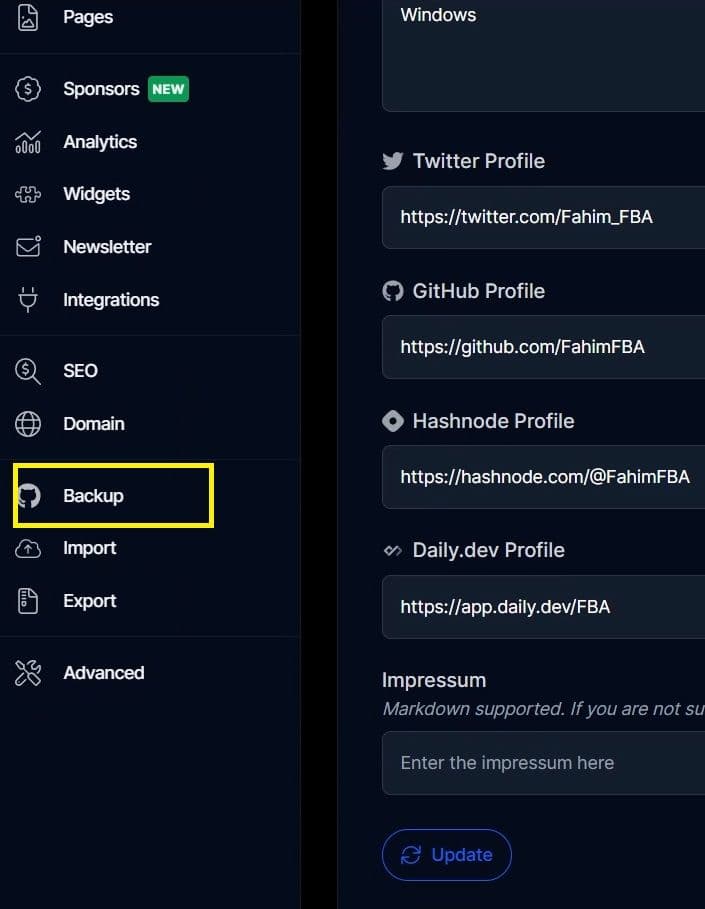Click the Advanced tools icon
The image size is (705, 909).
28,673
